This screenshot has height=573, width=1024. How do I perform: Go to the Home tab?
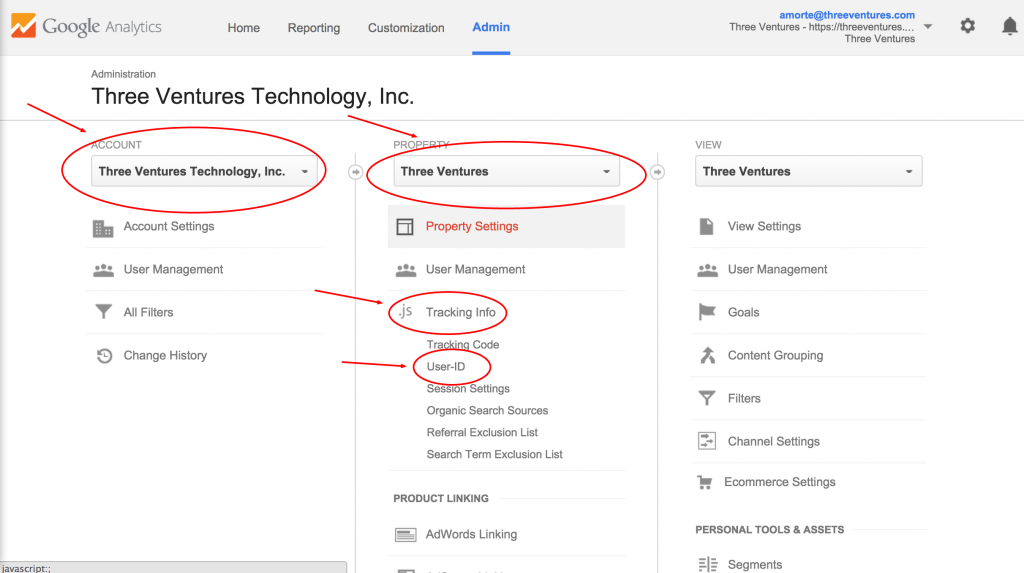tap(244, 27)
